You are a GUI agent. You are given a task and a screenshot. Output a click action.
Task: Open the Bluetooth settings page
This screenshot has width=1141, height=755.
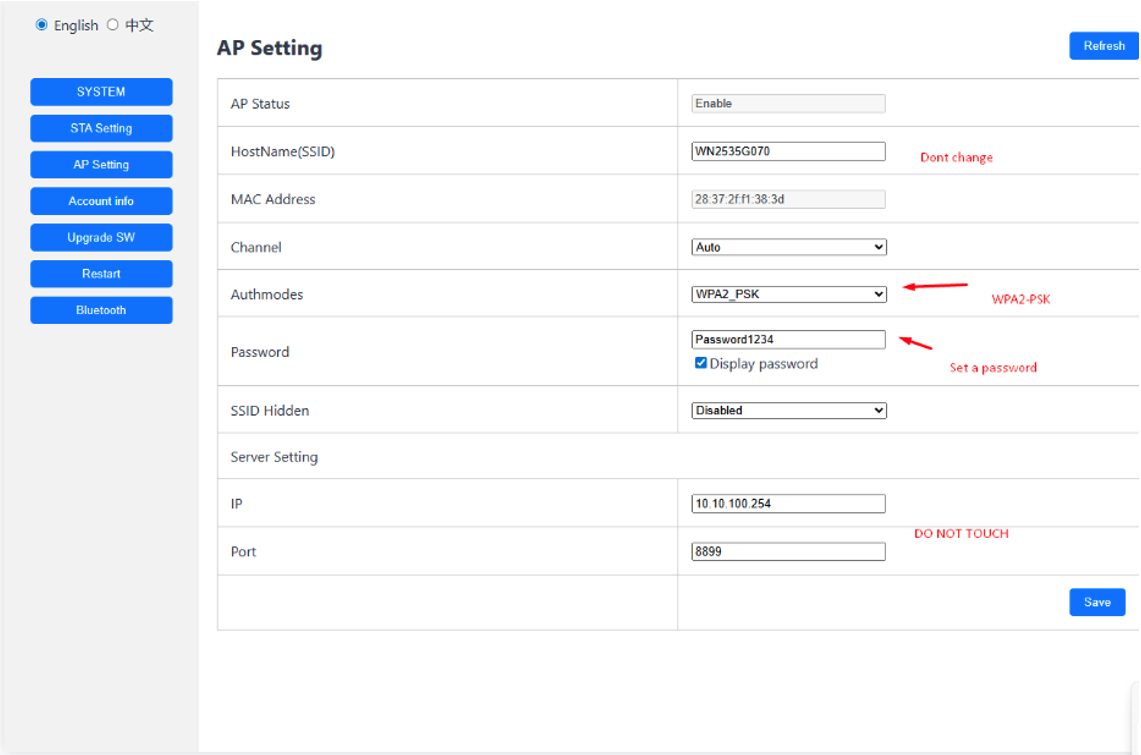[101, 310]
